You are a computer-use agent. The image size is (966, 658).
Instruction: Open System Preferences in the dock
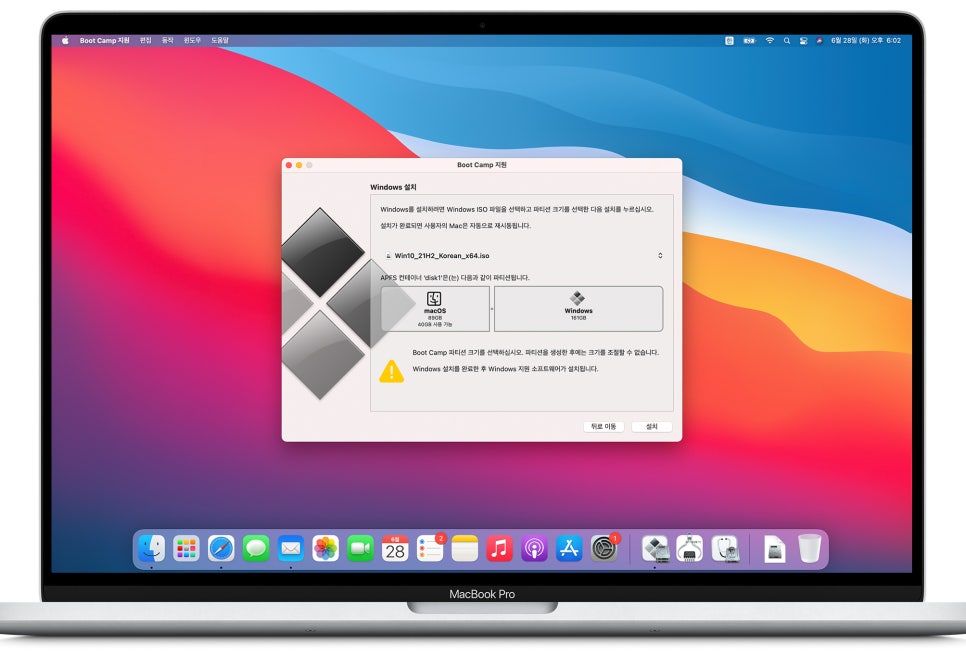tap(604, 548)
